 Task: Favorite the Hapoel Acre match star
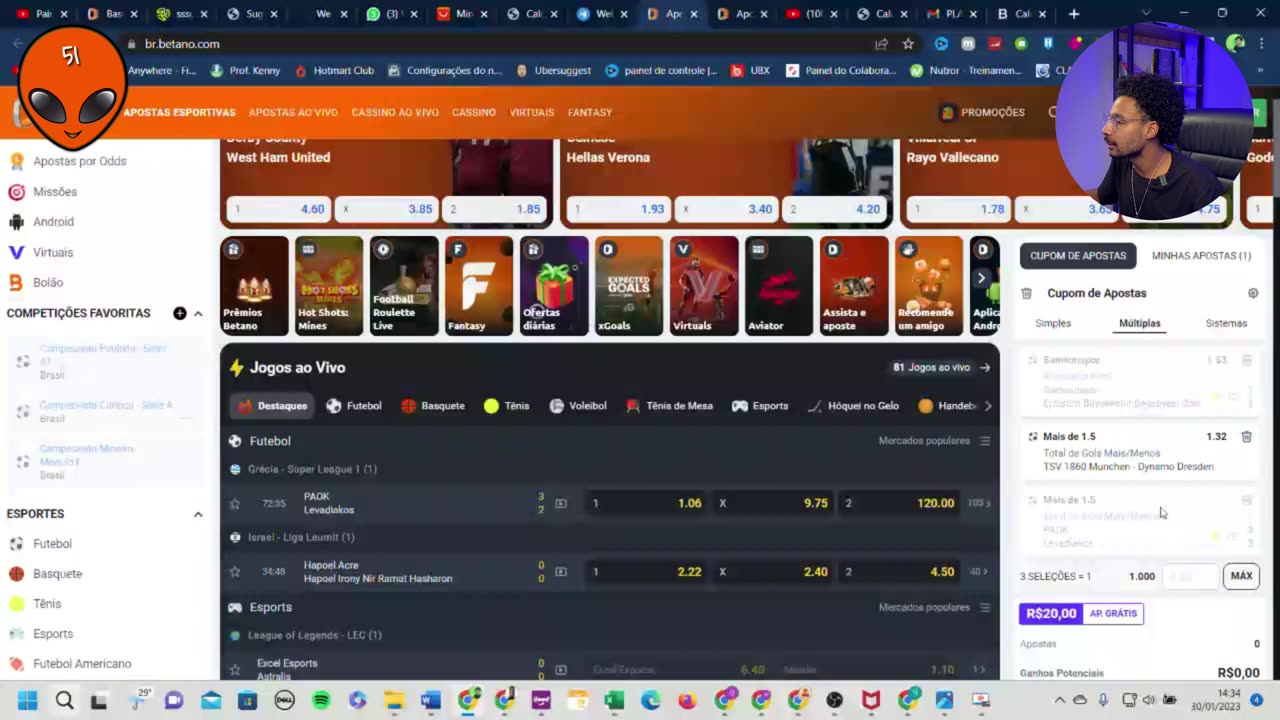click(235, 572)
